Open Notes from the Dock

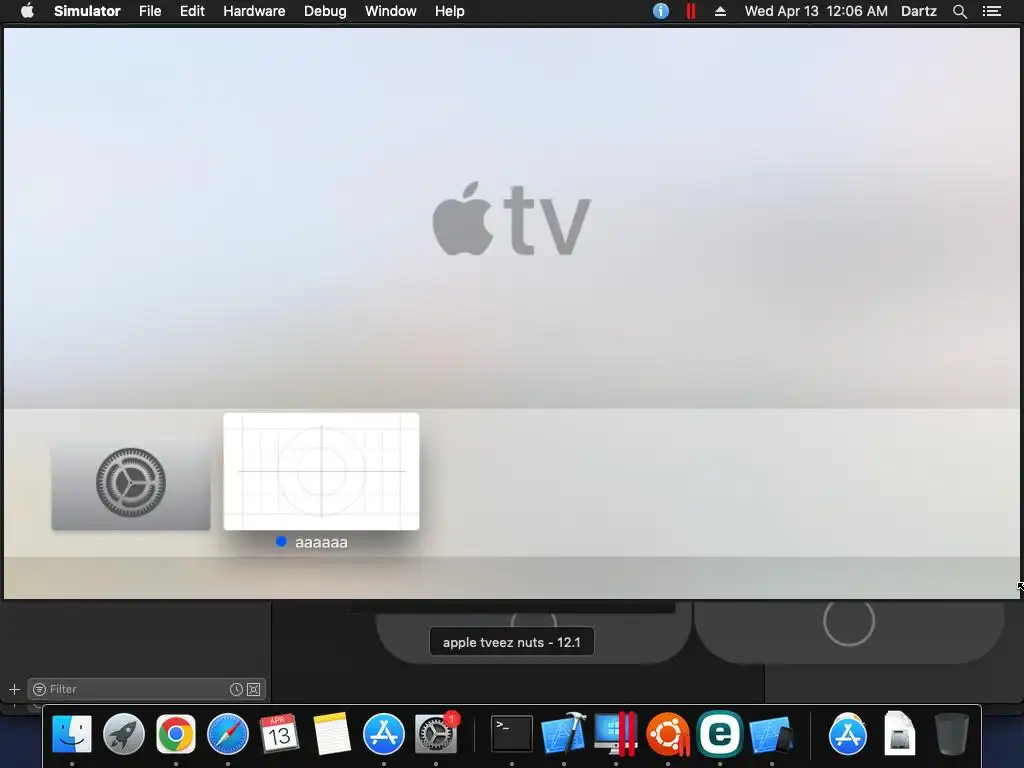pyautogui.click(x=332, y=734)
